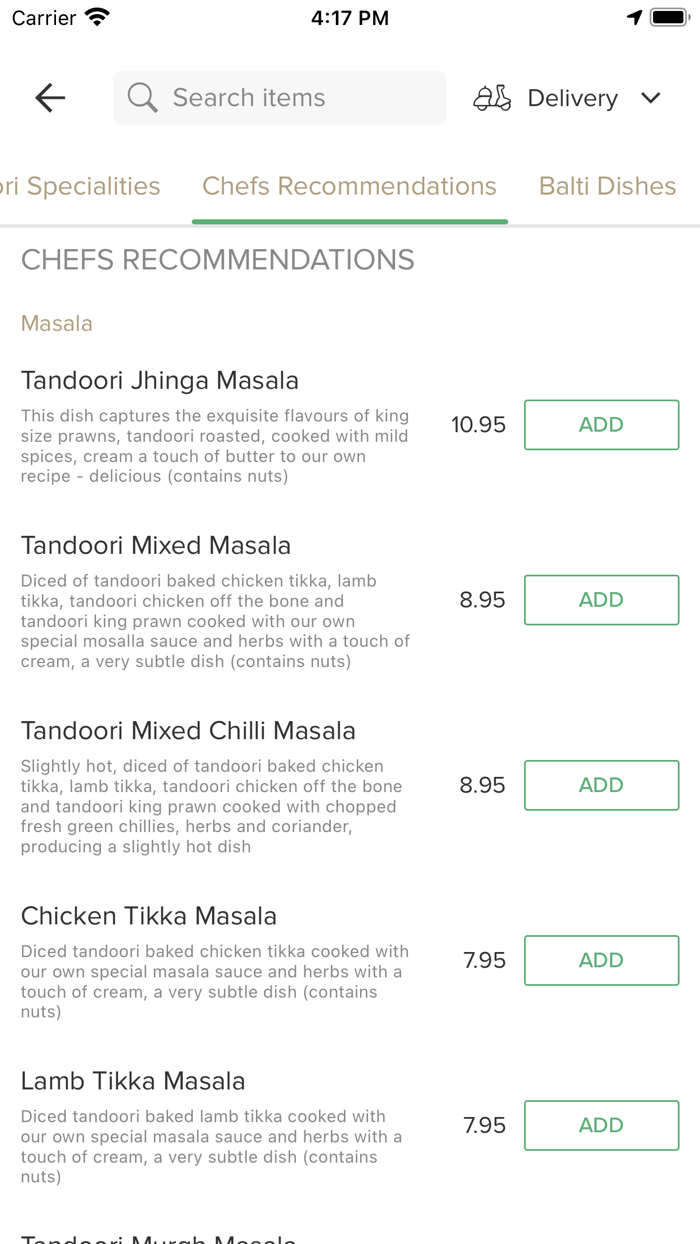Open the Delivery order type selector

[x=571, y=98]
